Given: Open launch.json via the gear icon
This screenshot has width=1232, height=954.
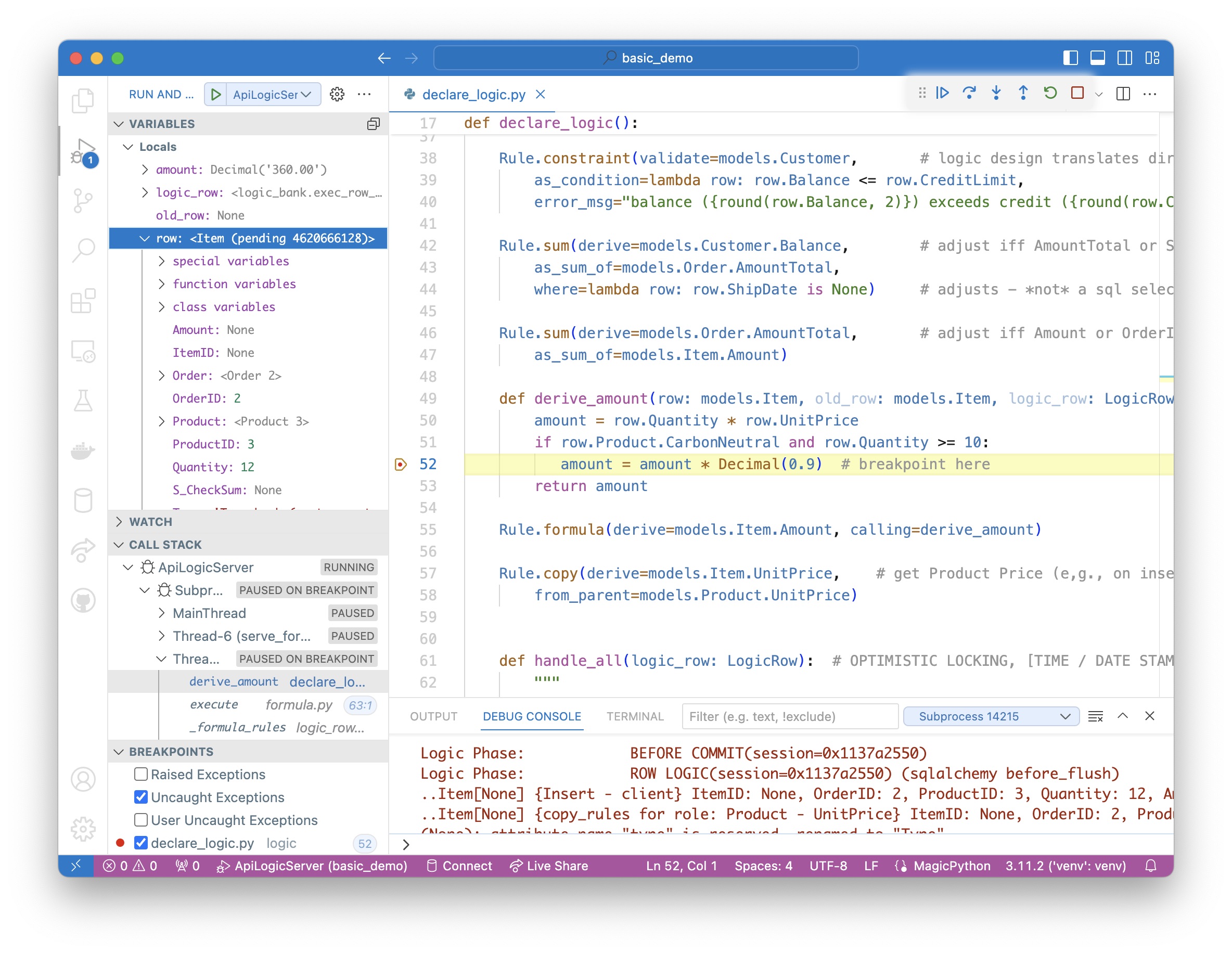Looking at the screenshot, I should click(337, 94).
